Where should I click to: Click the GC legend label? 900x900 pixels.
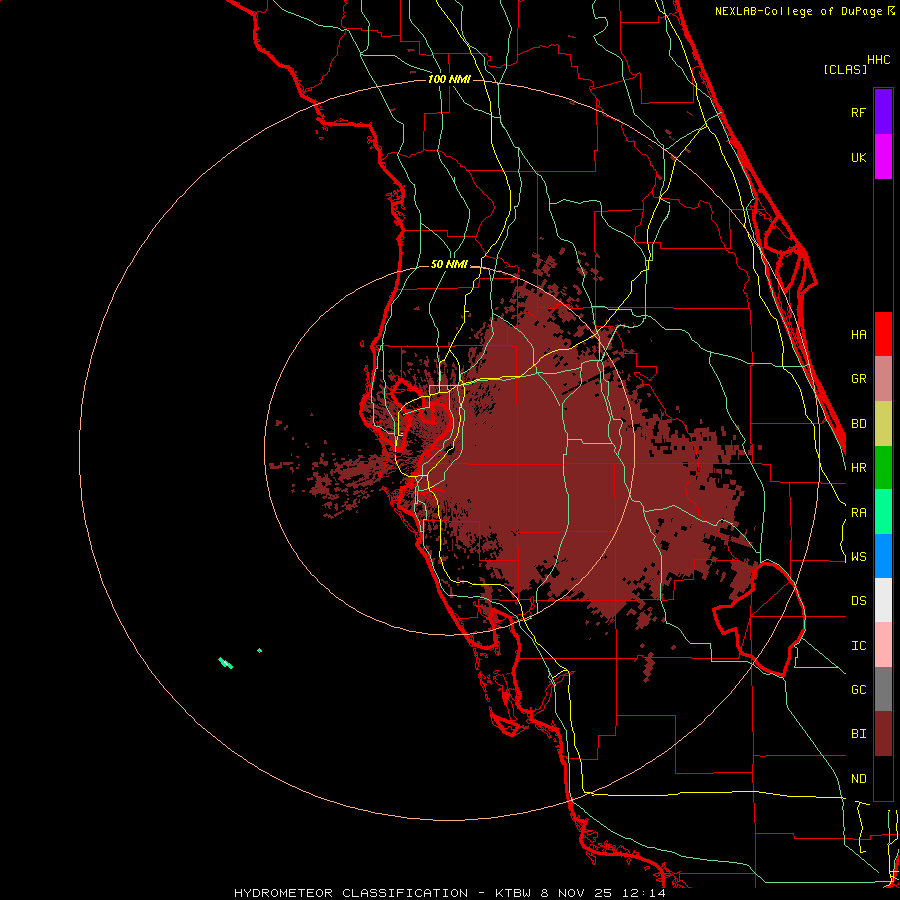[859, 690]
